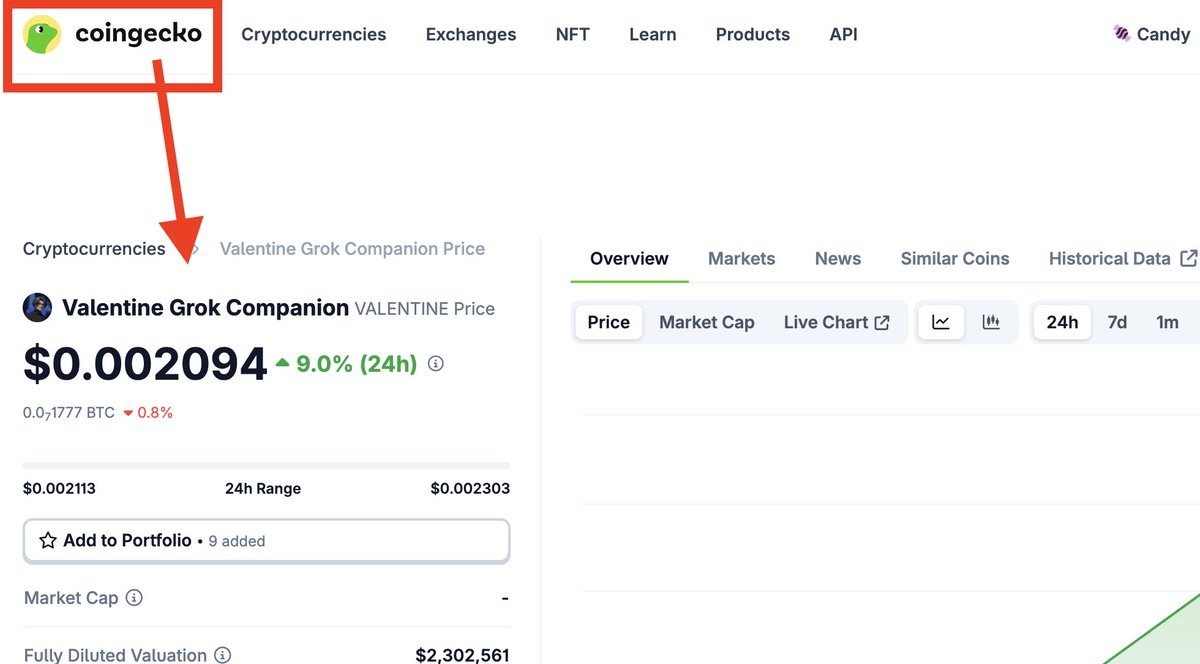Show Market Cap info tooltip icon

click(x=134, y=598)
